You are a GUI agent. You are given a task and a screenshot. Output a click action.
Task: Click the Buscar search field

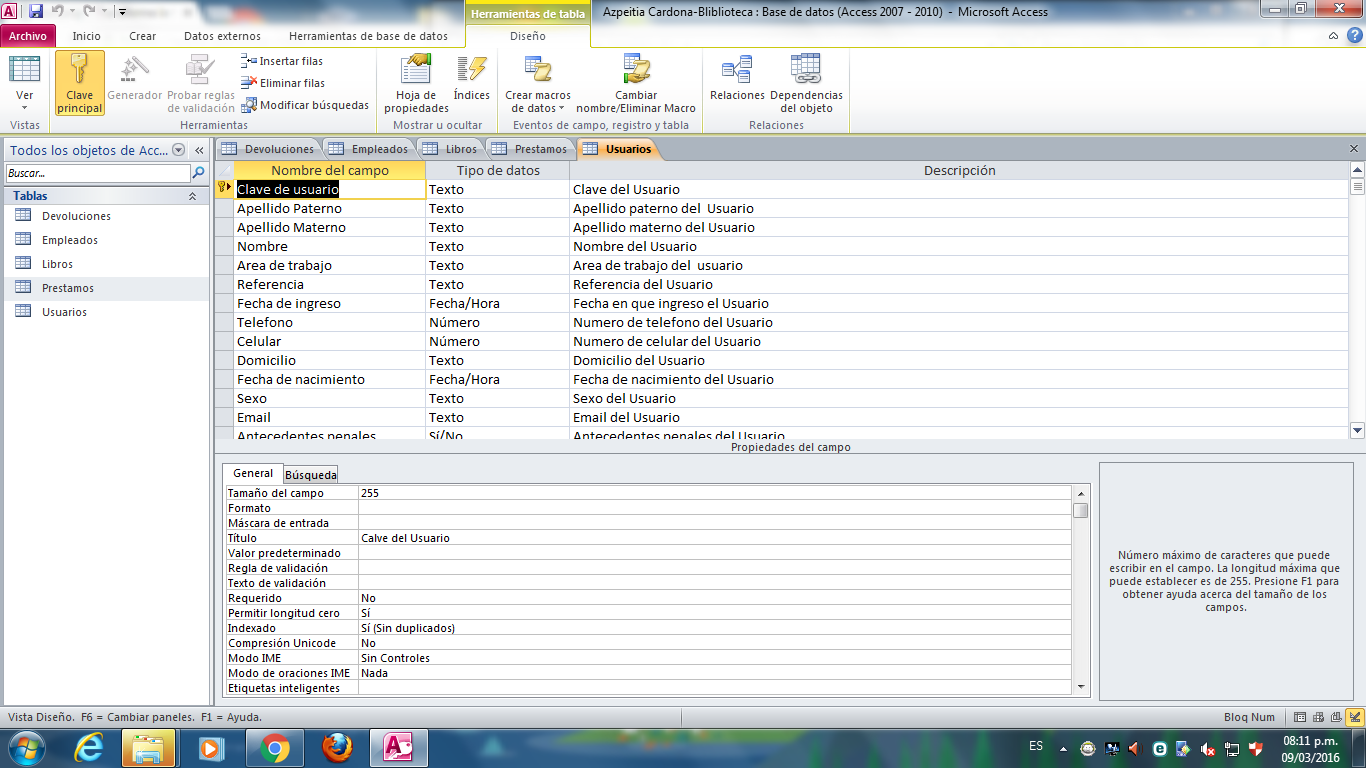pos(96,173)
